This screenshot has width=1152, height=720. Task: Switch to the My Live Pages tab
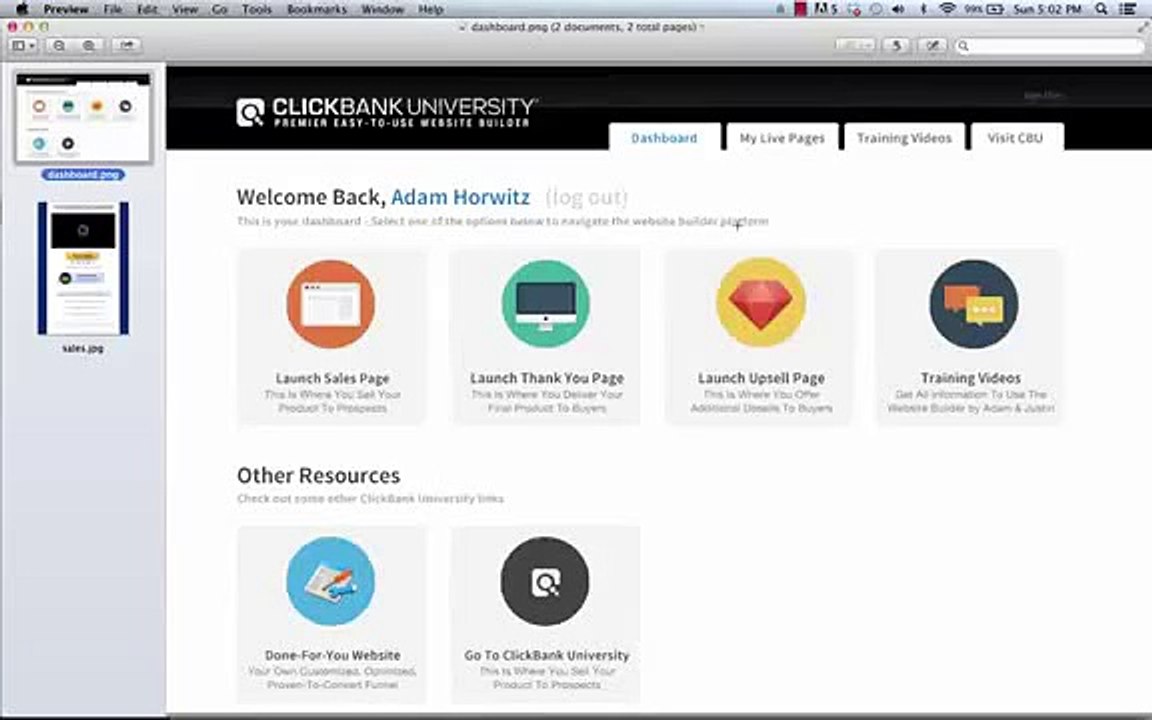[782, 137]
